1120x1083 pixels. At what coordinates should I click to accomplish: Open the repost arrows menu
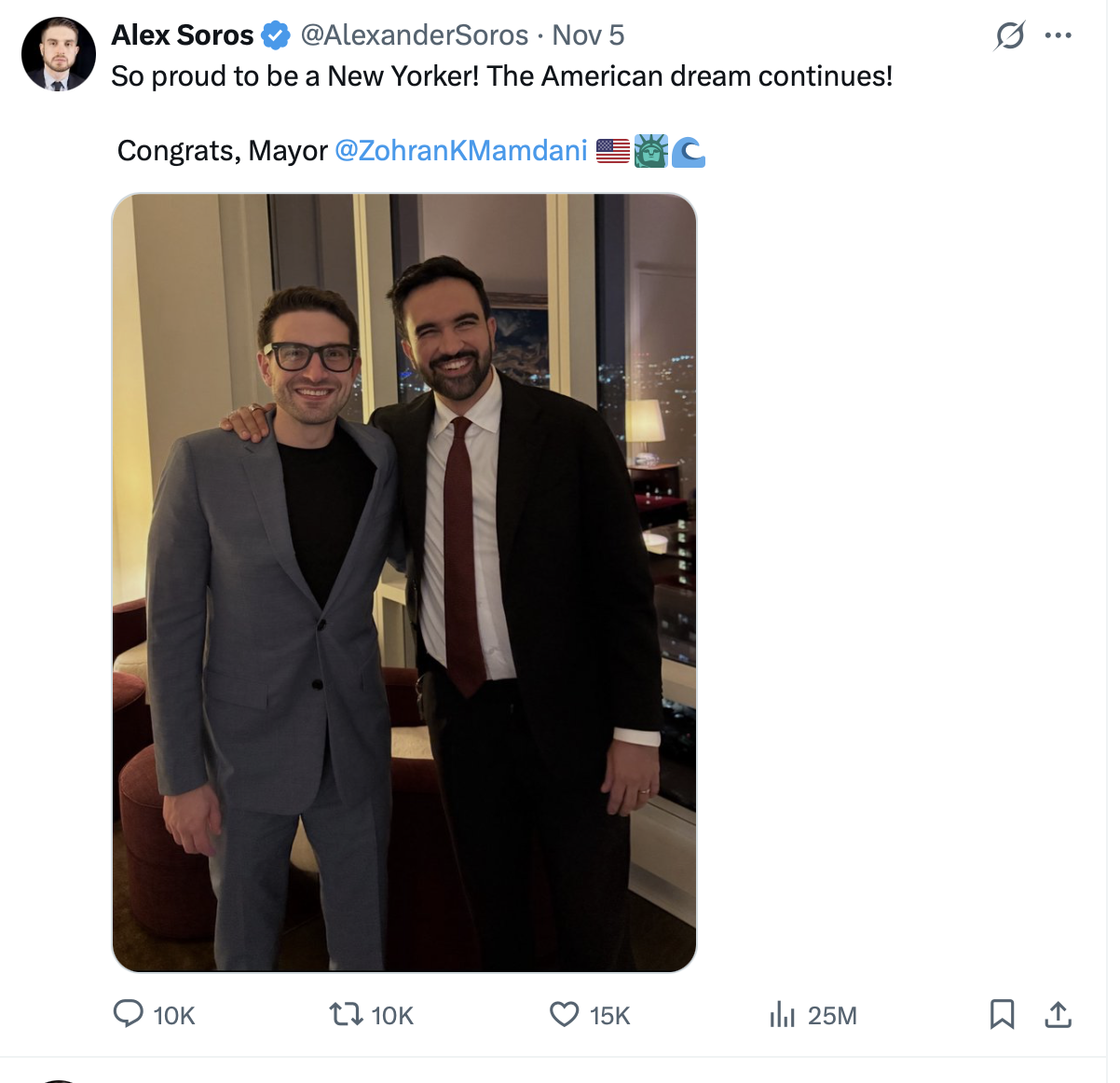(346, 1013)
